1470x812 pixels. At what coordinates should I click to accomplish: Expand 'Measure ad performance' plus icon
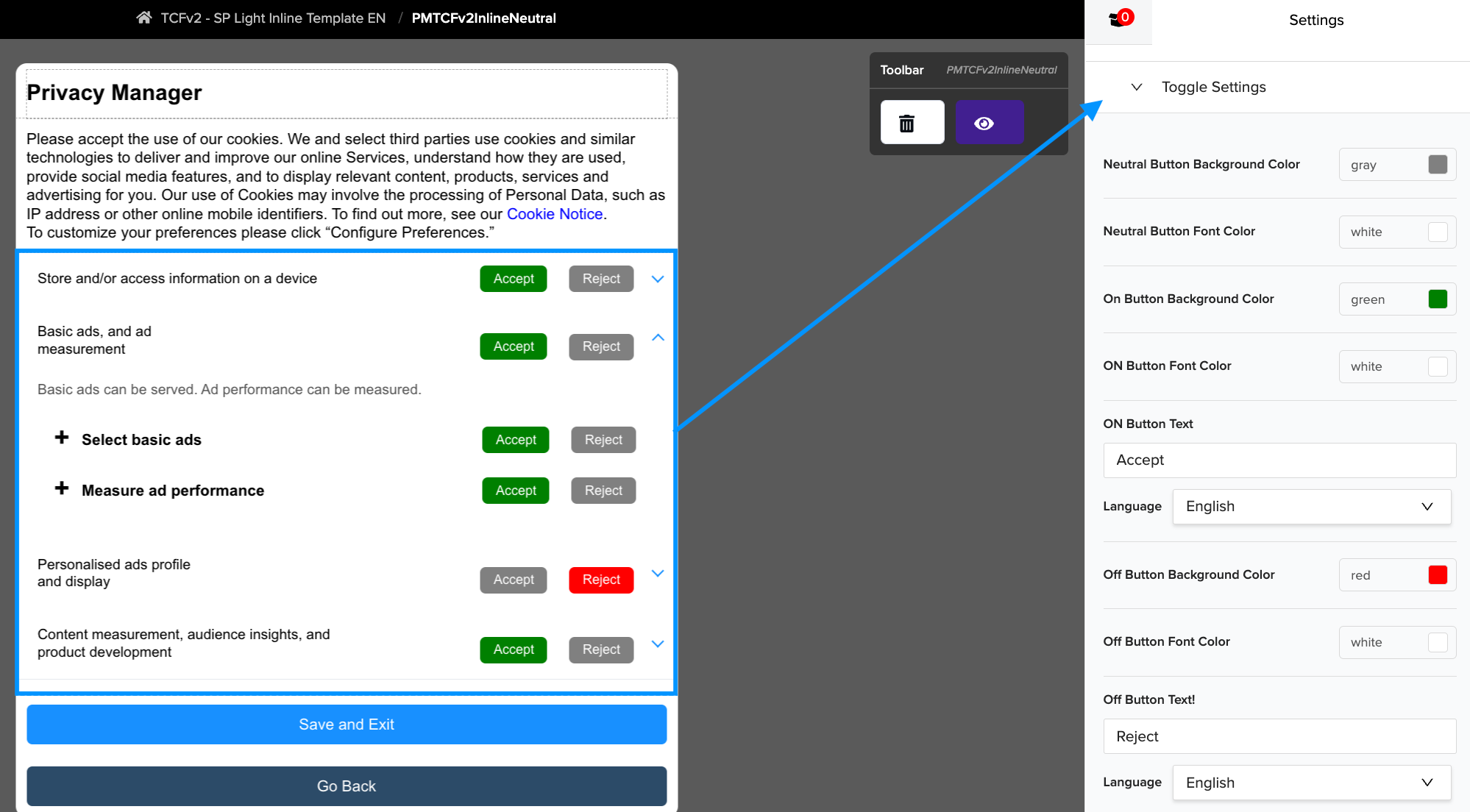click(62, 488)
